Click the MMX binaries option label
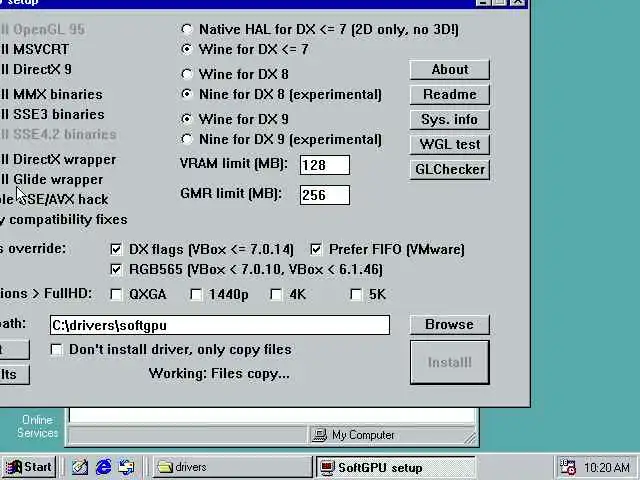Viewport: 640px width, 480px height. click(58, 94)
